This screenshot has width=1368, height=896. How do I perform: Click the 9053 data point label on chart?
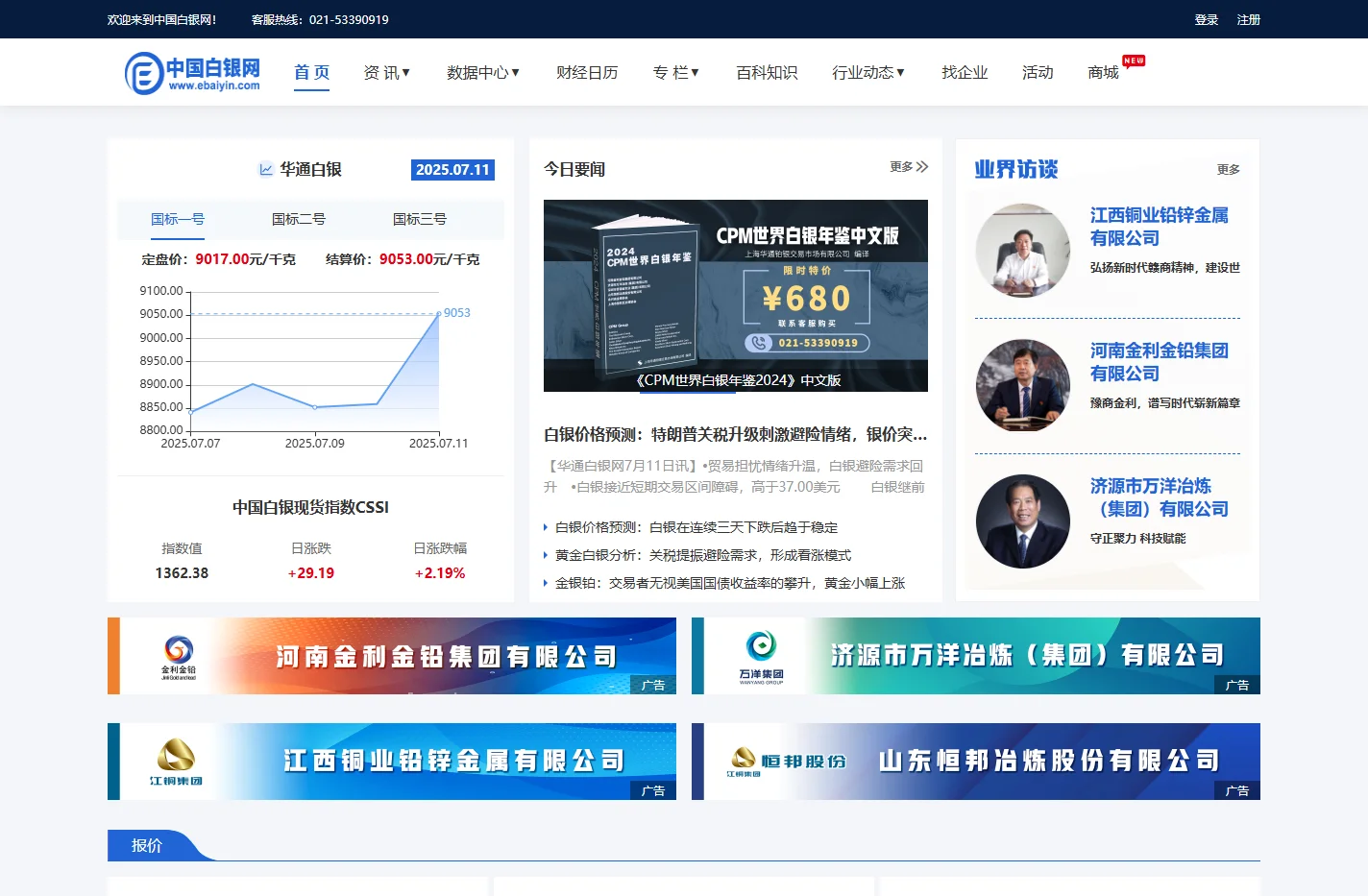pyautogui.click(x=457, y=313)
